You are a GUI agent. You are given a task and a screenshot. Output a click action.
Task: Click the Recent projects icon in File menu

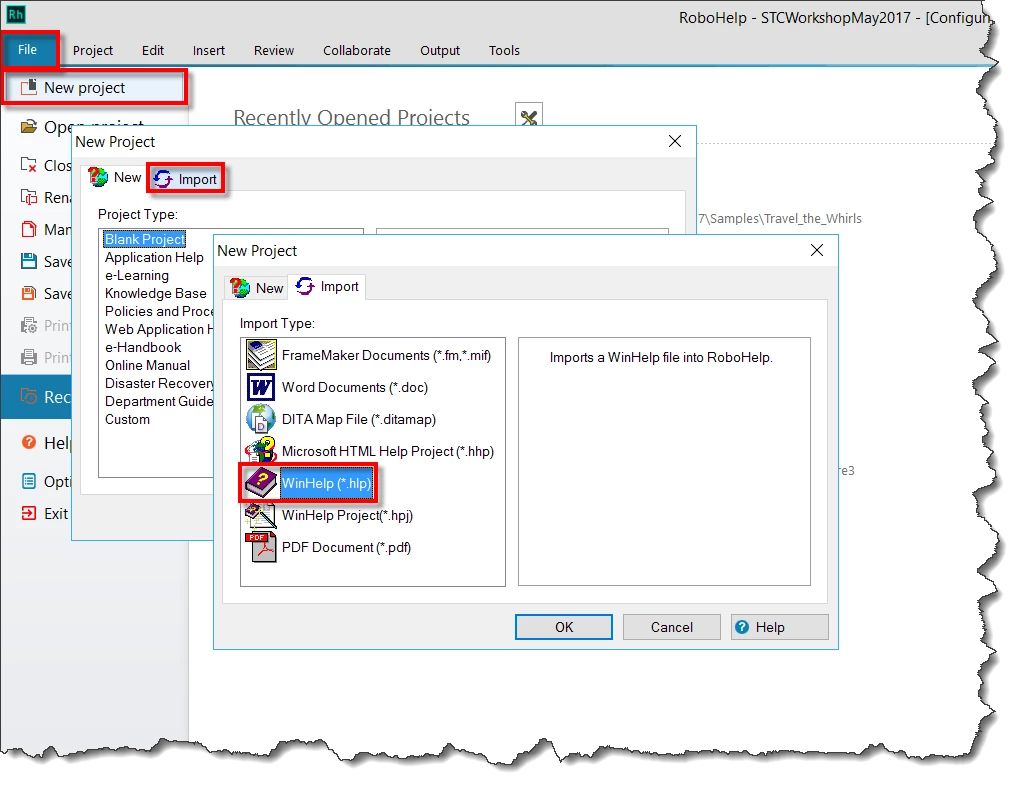(x=29, y=396)
